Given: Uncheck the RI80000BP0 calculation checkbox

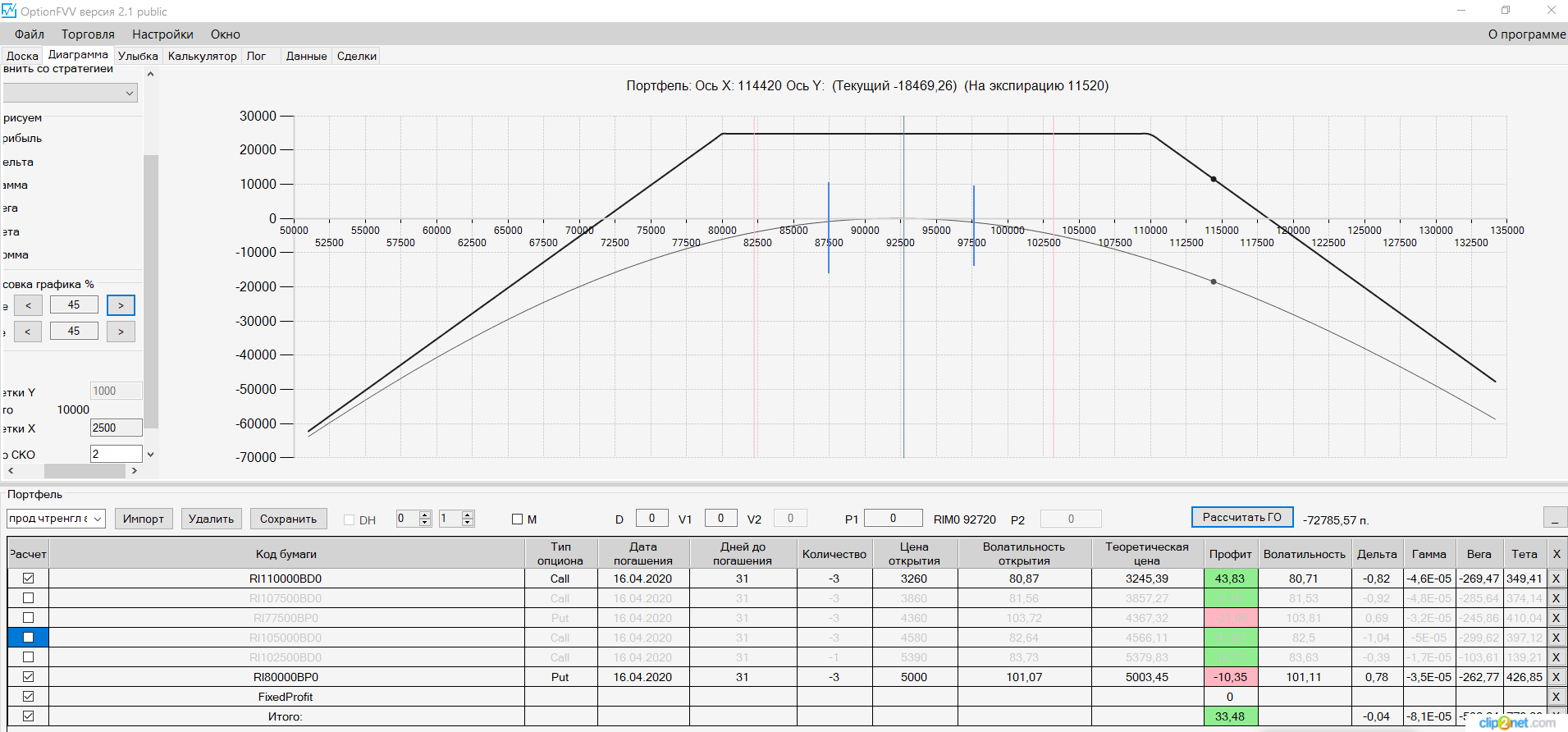Looking at the screenshot, I should point(28,677).
